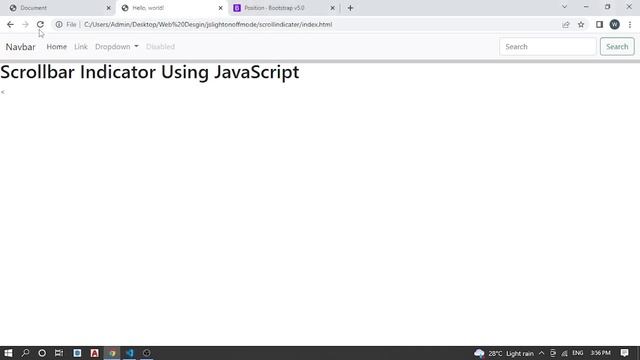The height and width of the screenshot is (360, 640).
Task: Click the Disabled nav link
Action: 160,47
